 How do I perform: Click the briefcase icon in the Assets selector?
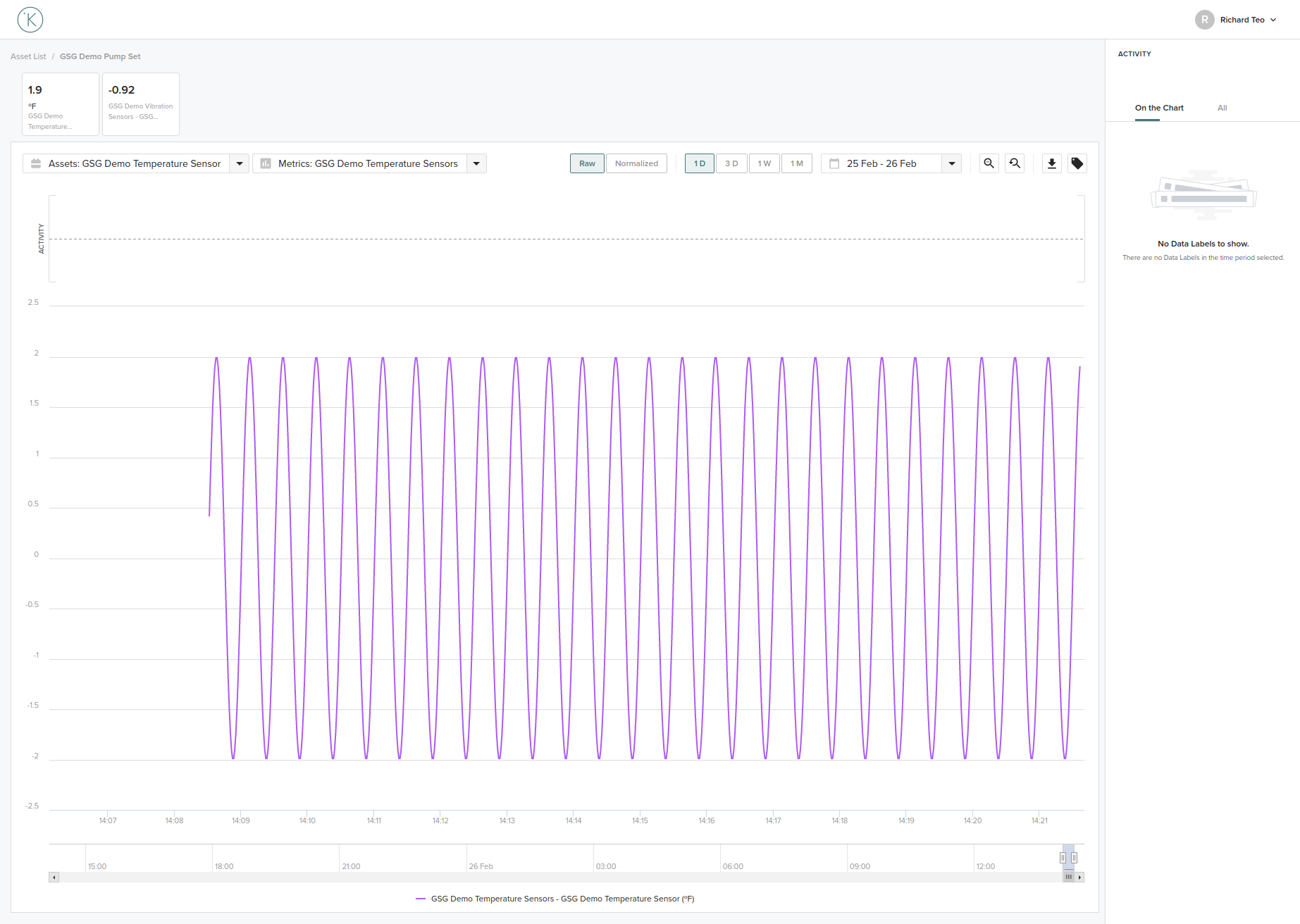coord(35,163)
